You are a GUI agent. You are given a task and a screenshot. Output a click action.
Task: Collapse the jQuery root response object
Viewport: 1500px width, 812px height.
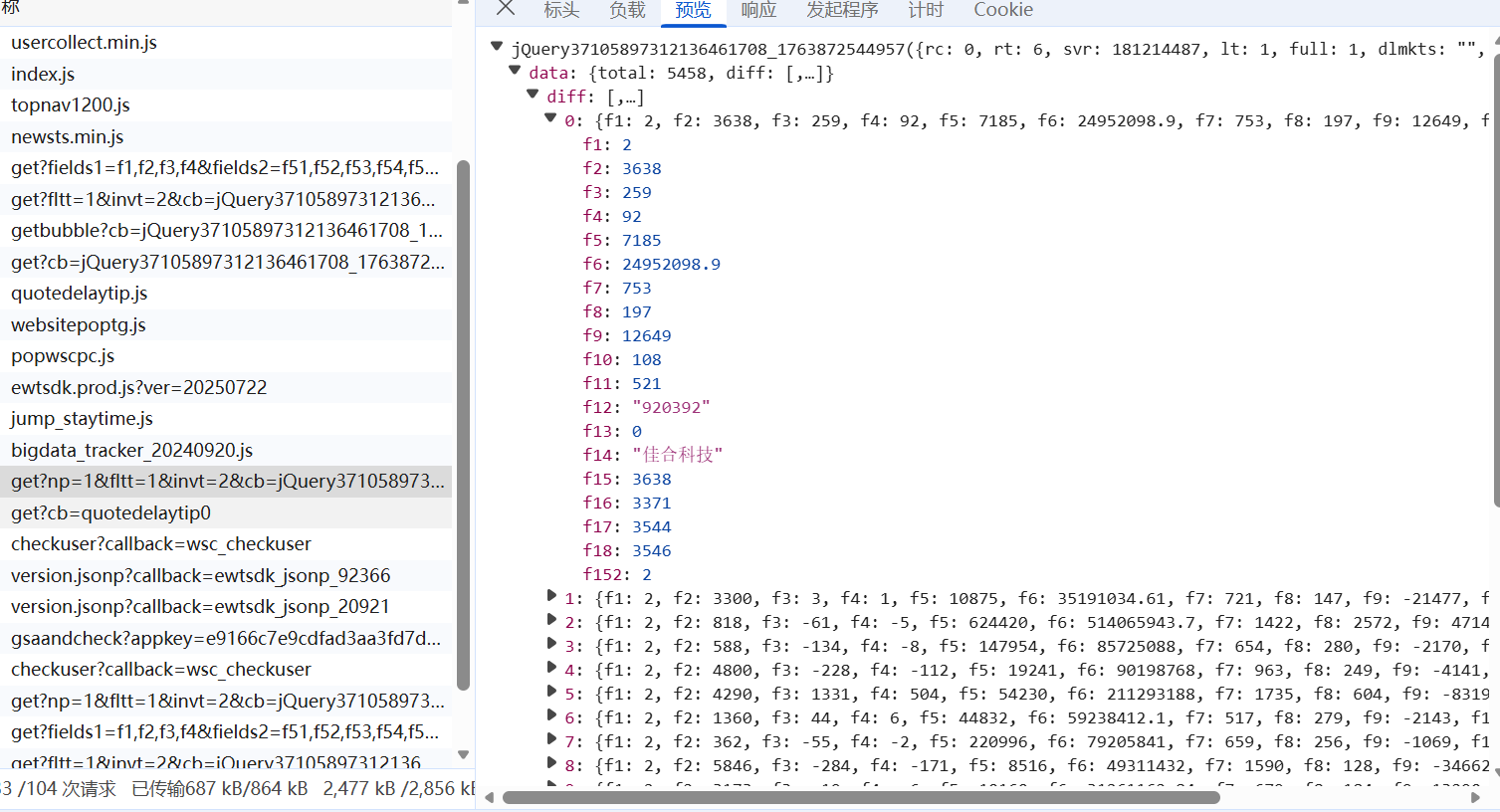coord(497,46)
